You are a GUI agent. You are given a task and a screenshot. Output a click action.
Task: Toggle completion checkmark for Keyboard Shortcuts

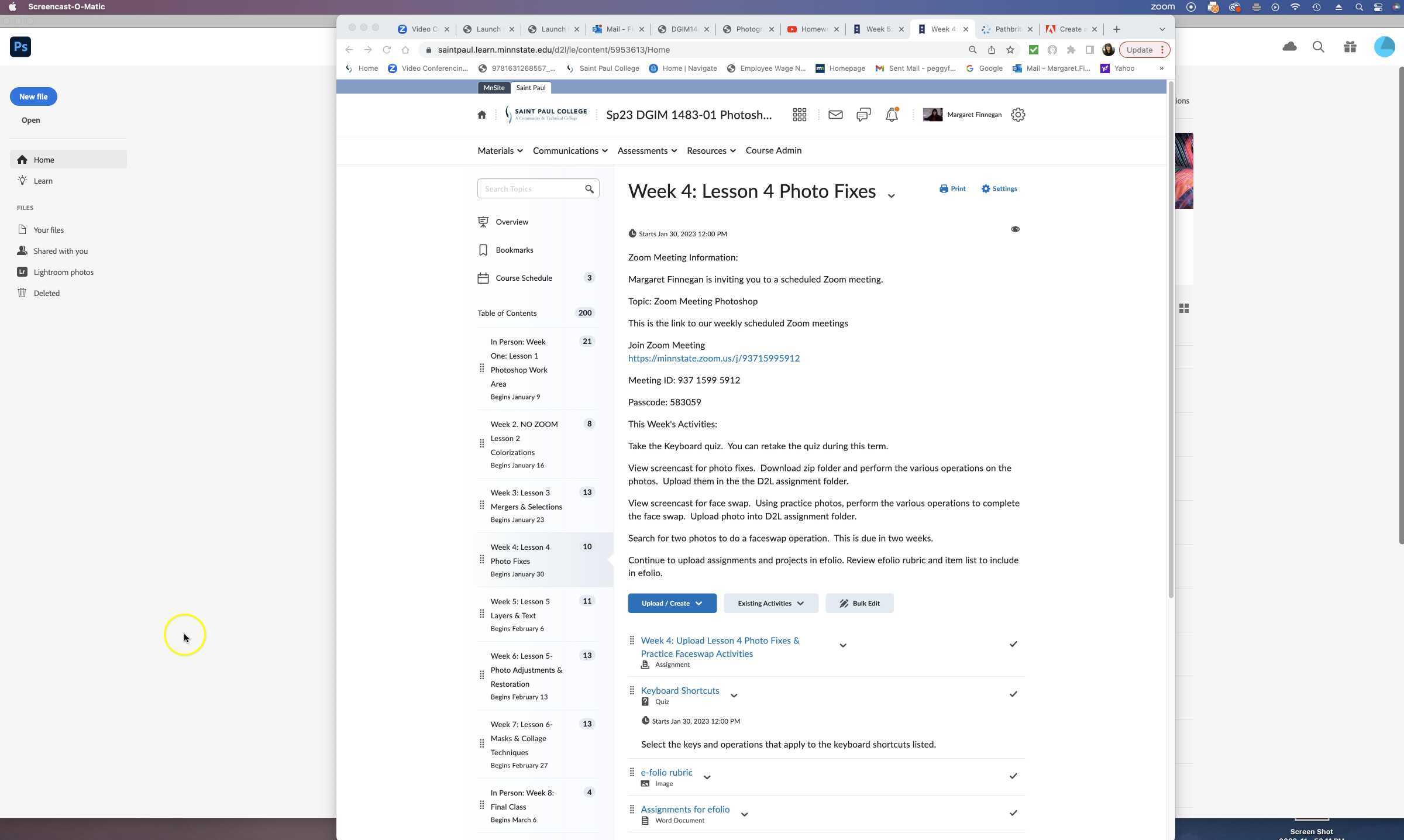coord(1013,694)
